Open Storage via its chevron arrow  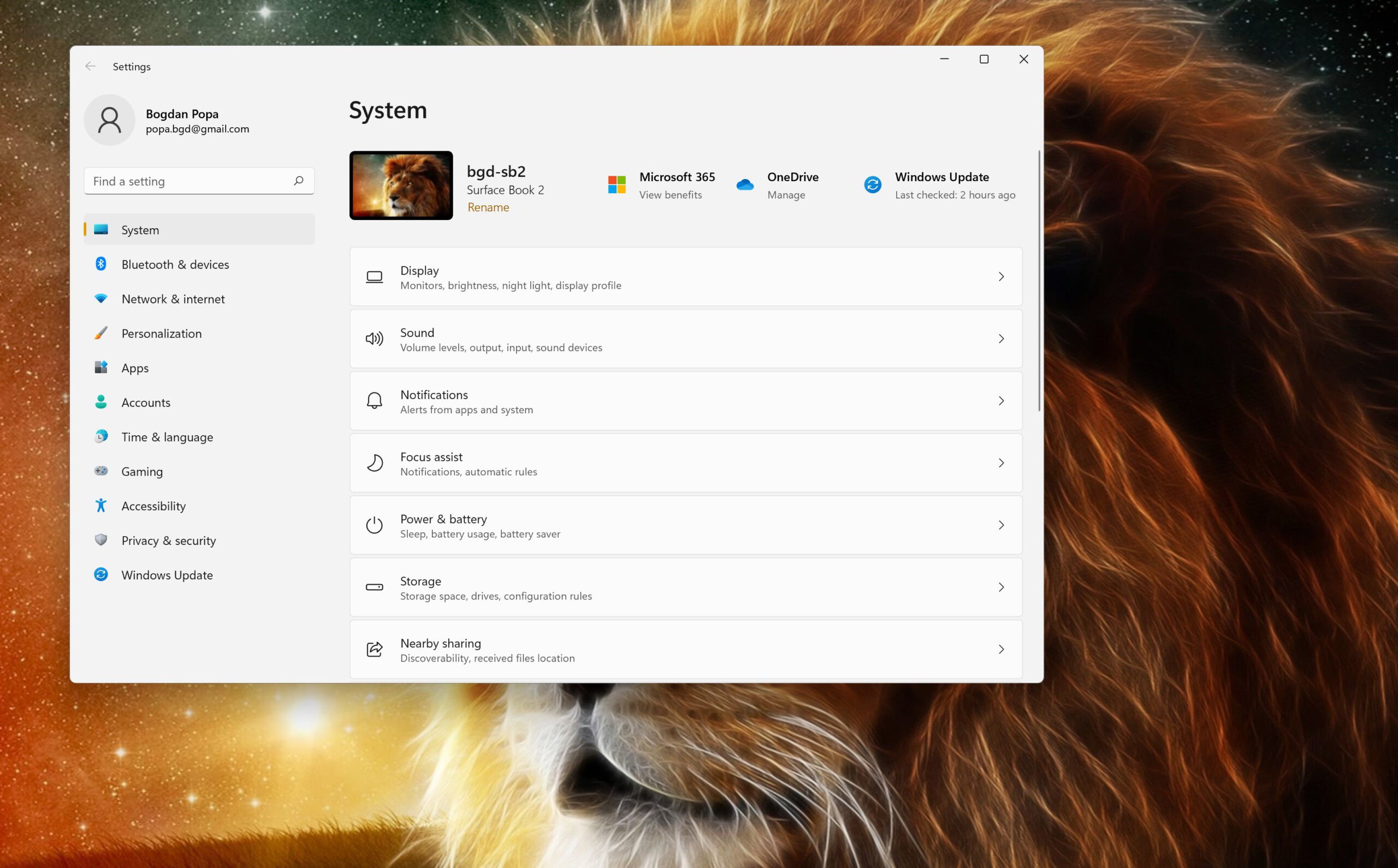[1002, 587]
